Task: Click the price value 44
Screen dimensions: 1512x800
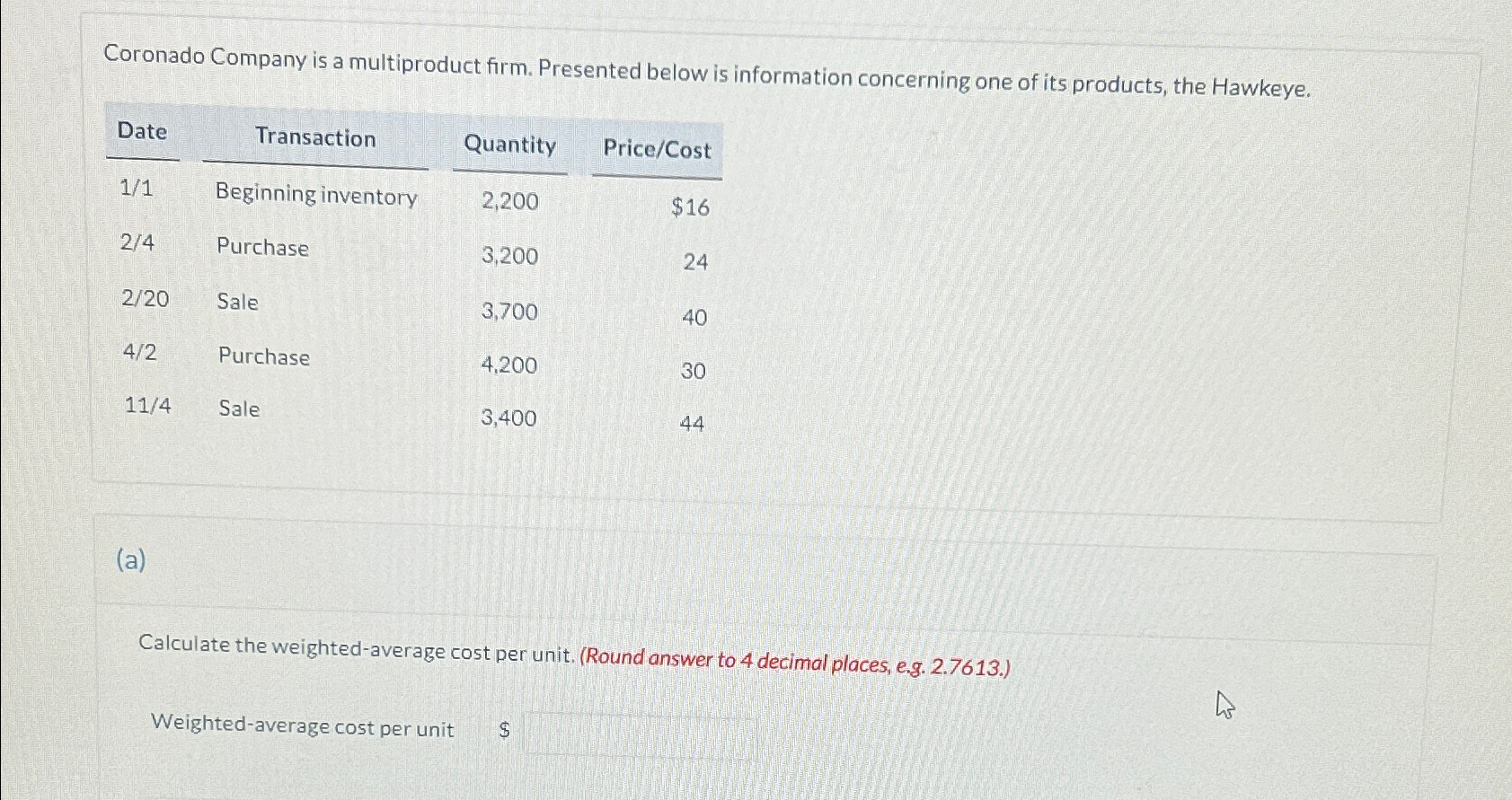Action: (x=692, y=423)
